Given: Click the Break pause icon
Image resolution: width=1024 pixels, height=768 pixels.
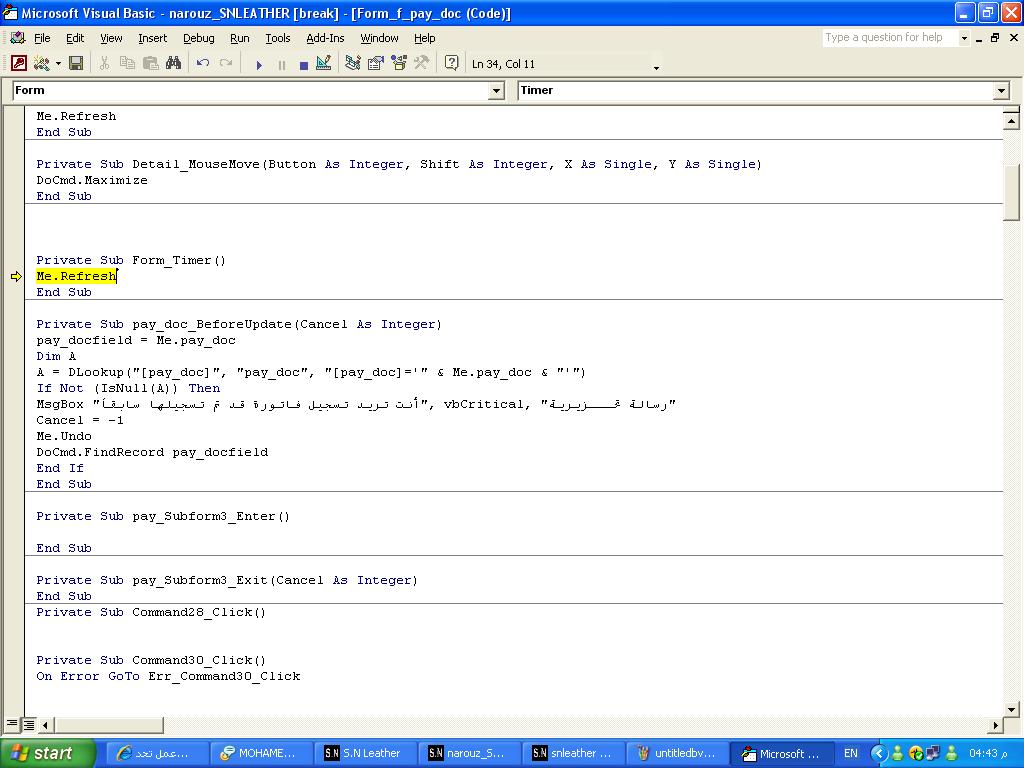Looking at the screenshot, I should click(281, 65).
